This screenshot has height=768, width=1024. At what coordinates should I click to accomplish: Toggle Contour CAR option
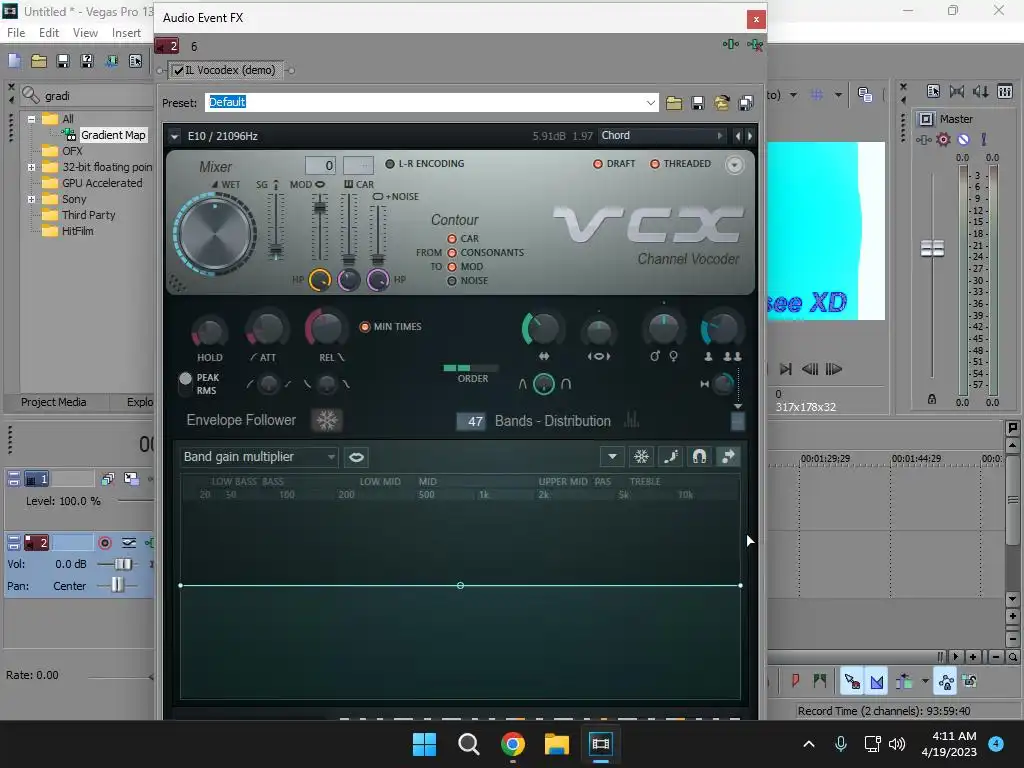452,239
